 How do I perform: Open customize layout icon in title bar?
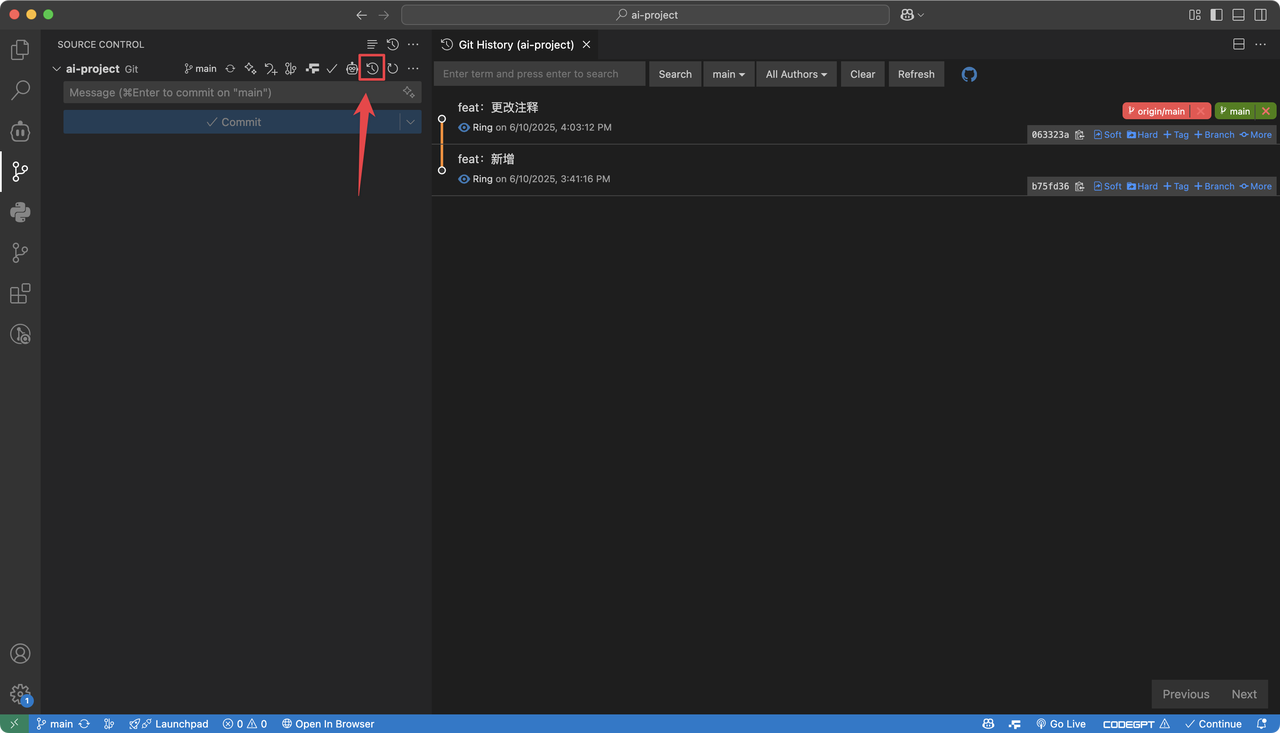(1194, 15)
